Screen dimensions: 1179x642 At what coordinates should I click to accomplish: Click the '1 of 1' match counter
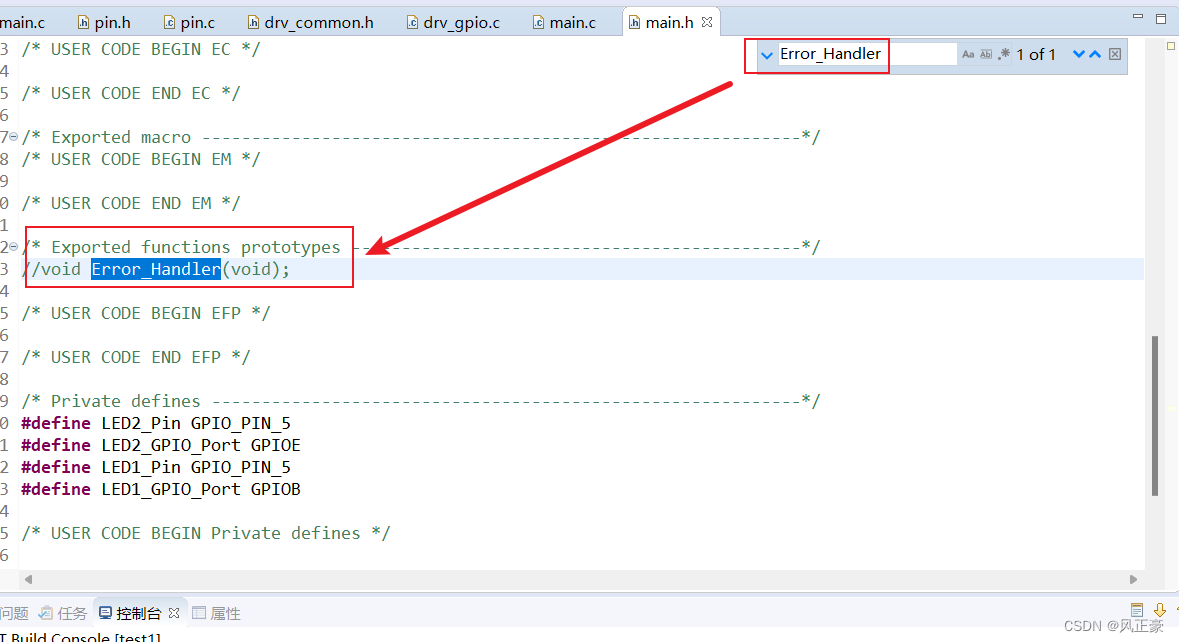tap(1036, 54)
